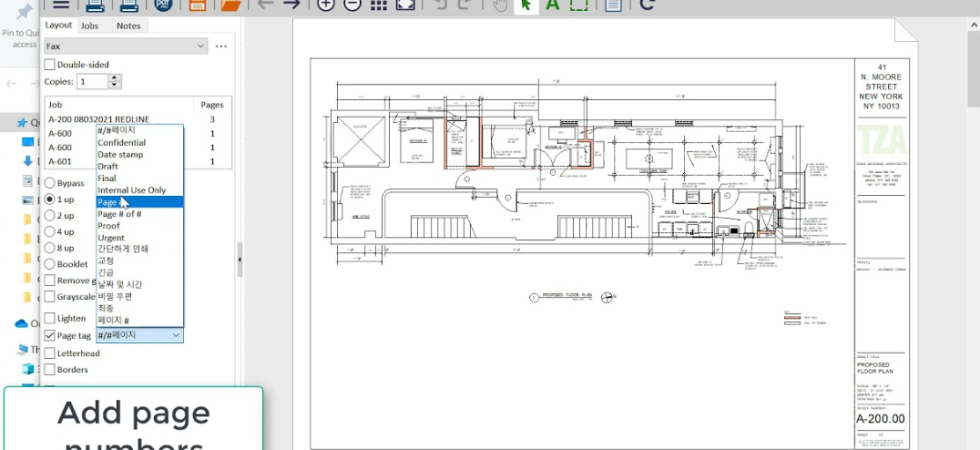Open the thumbnail grid view icon

point(379,4)
